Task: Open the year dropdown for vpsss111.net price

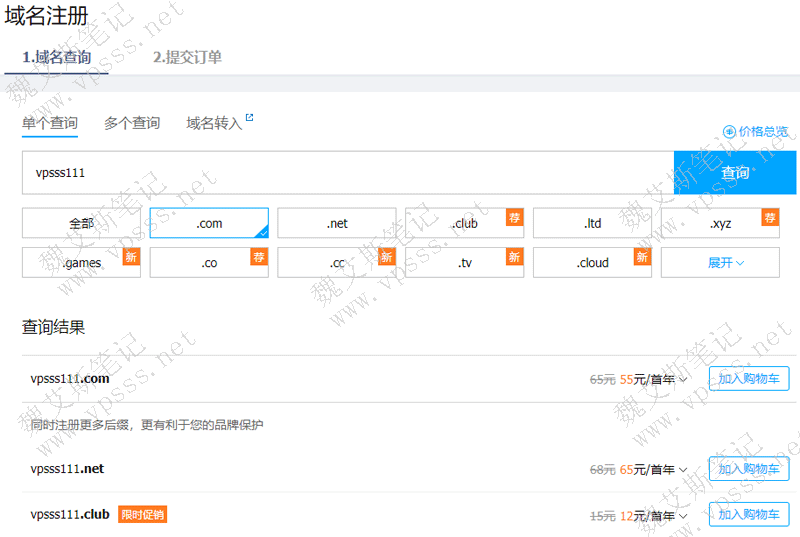Action: point(683,469)
